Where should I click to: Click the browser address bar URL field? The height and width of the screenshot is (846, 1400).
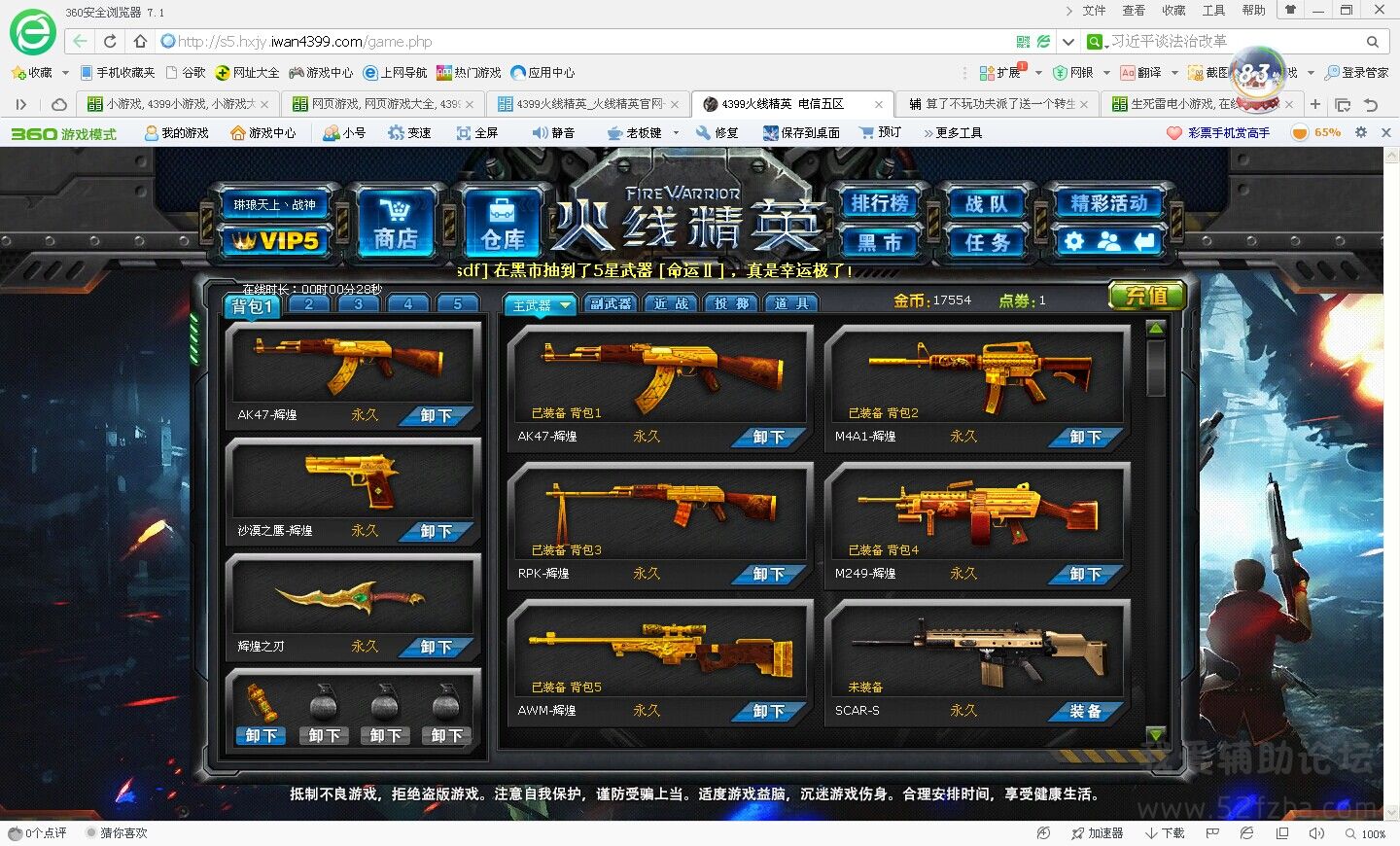tap(583, 42)
